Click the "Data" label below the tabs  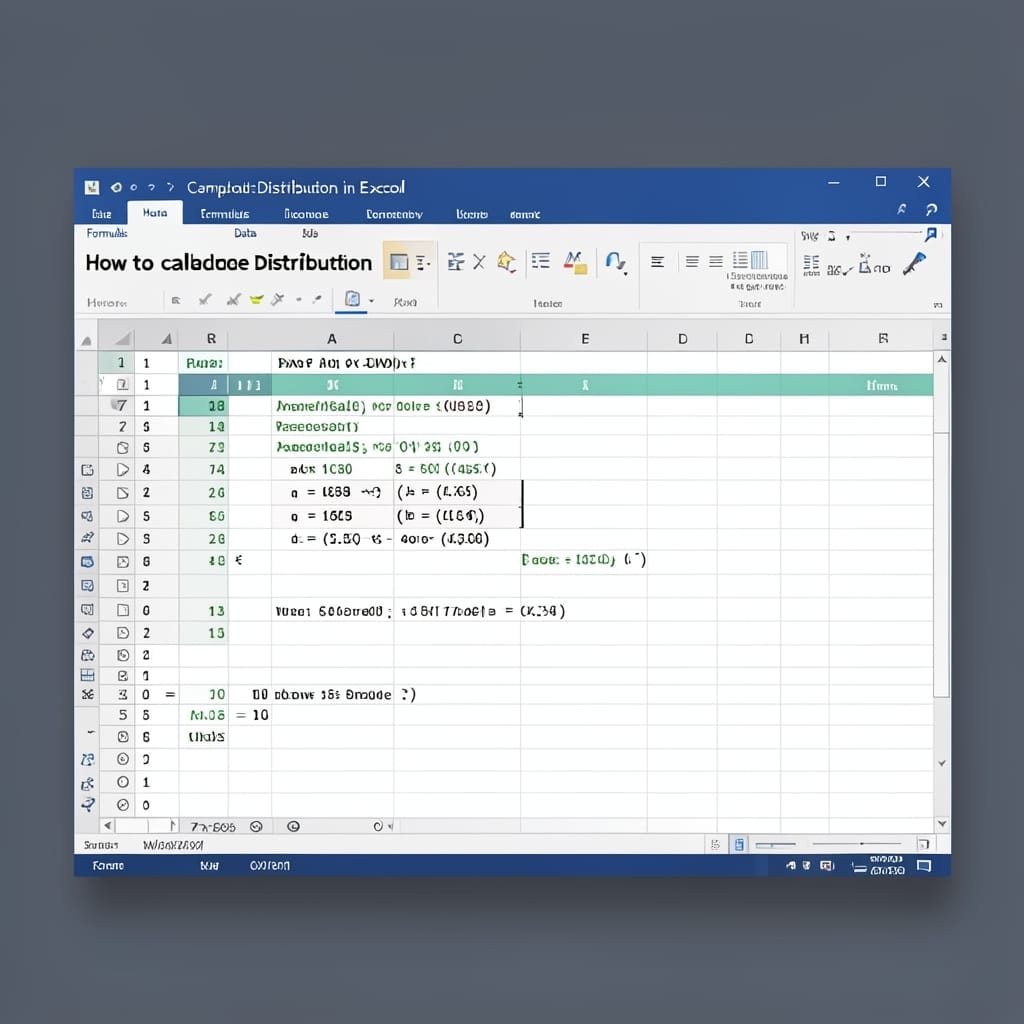[x=246, y=233]
